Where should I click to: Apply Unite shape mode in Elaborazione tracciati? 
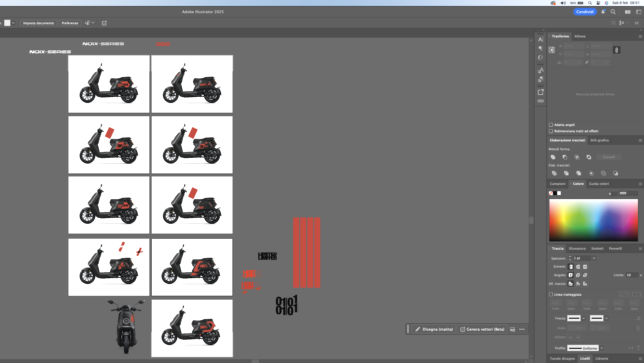pos(553,157)
